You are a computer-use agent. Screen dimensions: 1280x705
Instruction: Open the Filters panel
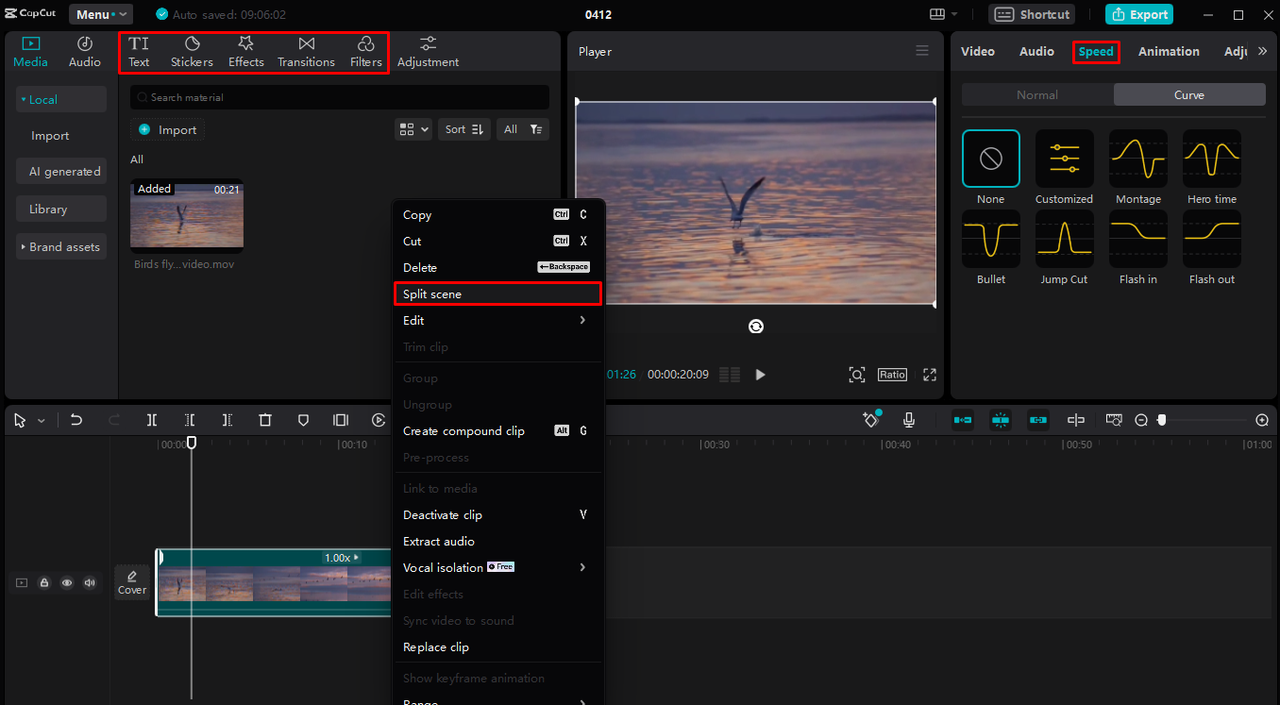366,52
